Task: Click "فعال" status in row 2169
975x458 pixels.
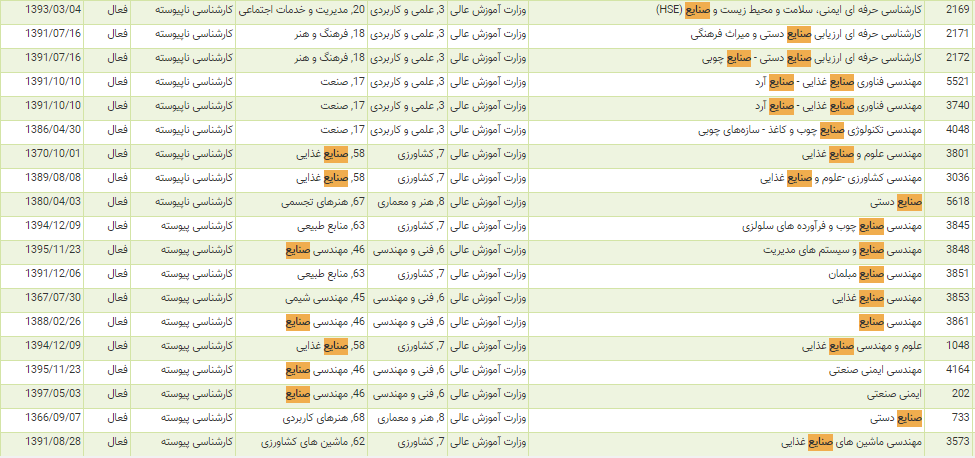Action: 118,10
